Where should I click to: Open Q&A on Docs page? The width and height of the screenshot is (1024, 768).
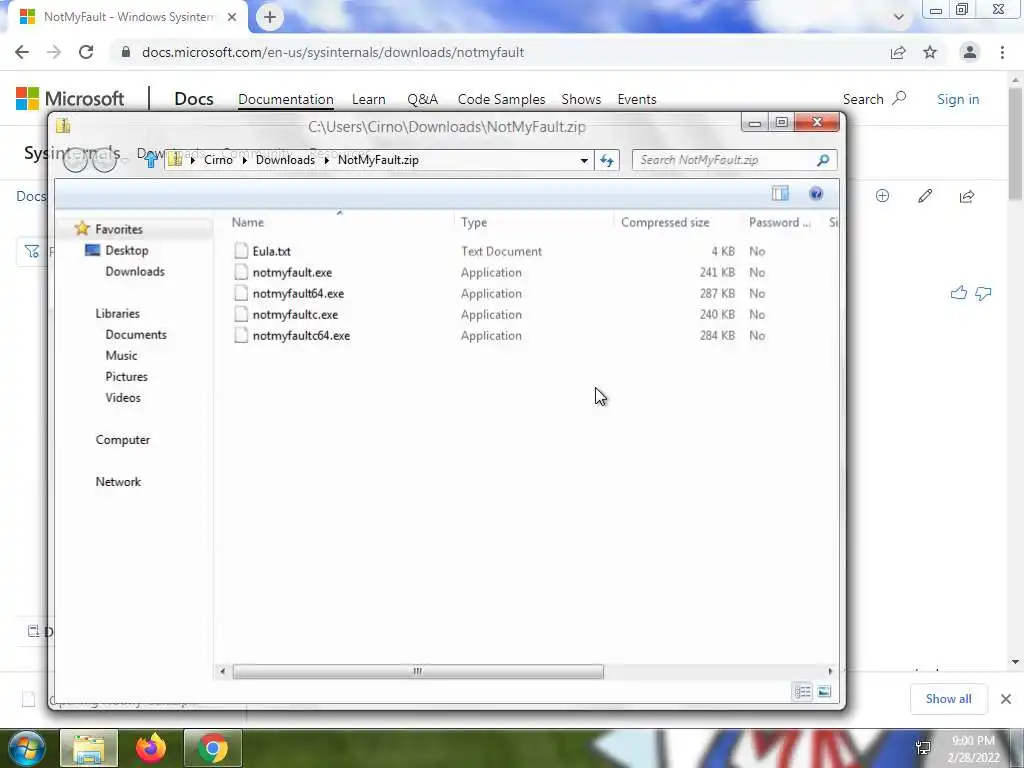[423, 99]
